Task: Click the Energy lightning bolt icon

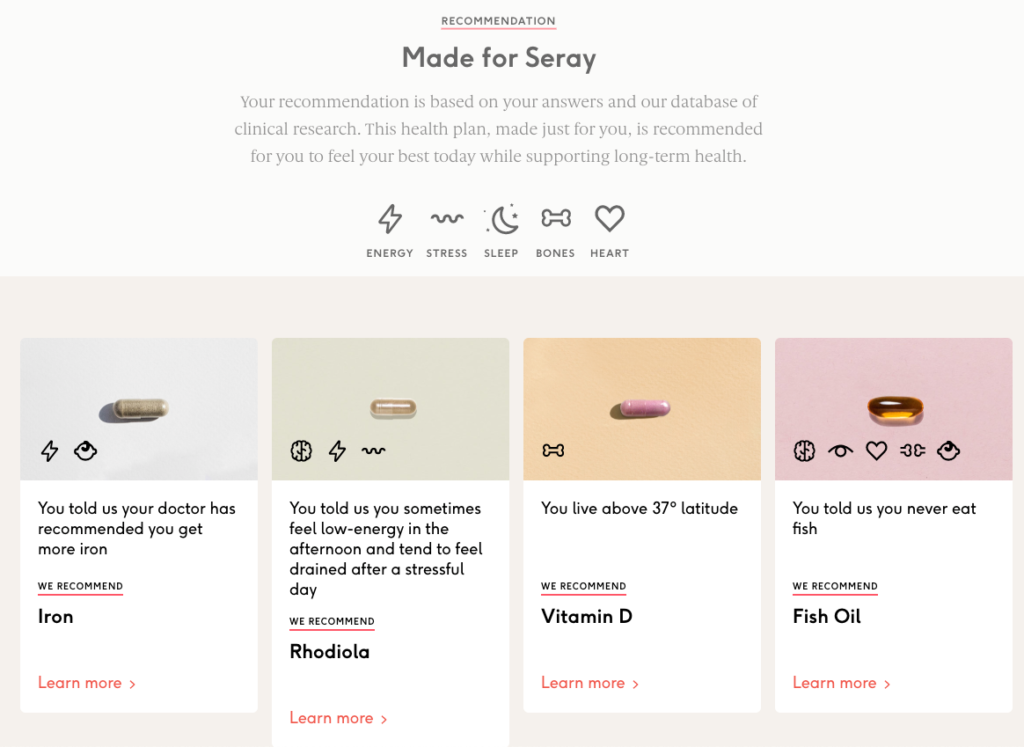Action: 390,219
